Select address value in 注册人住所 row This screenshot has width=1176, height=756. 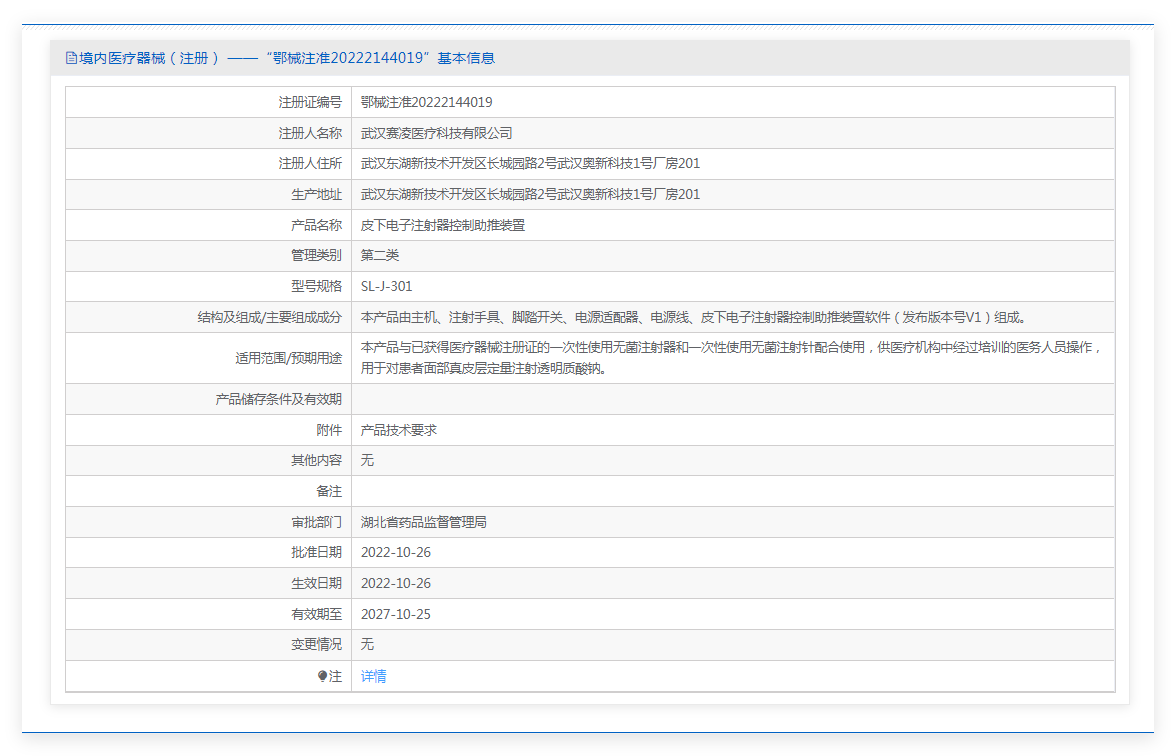coord(530,164)
